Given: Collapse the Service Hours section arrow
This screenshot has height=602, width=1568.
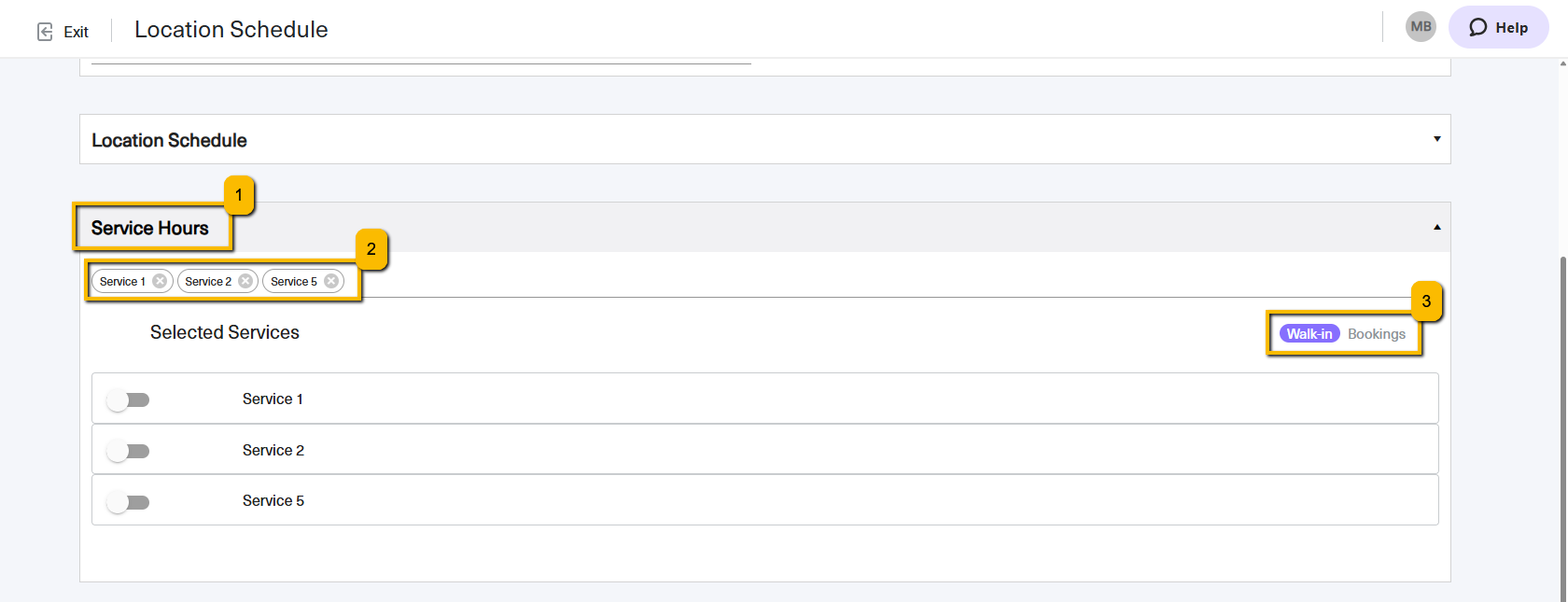Looking at the screenshot, I should [x=1437, y=227].
